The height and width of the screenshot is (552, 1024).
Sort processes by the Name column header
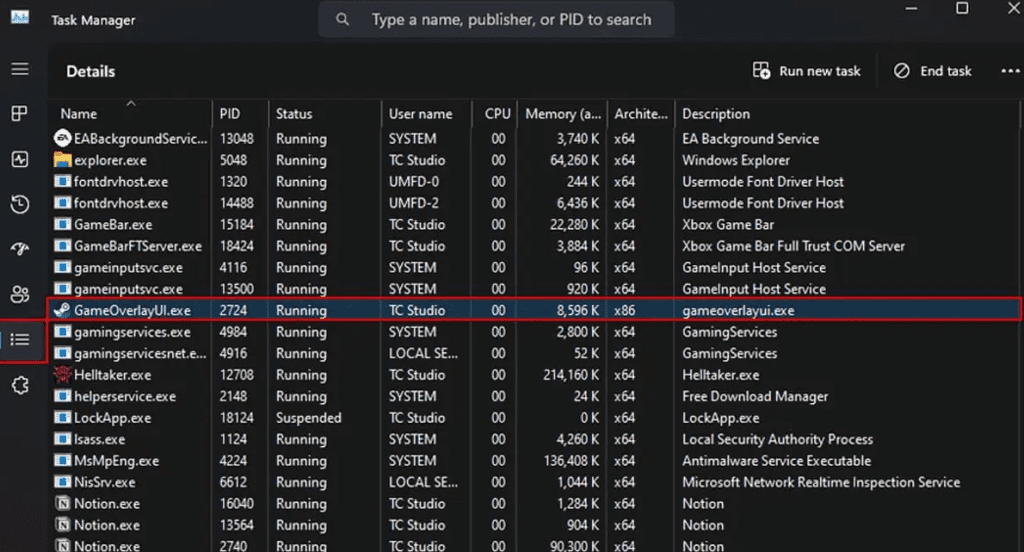coord(79,114)
